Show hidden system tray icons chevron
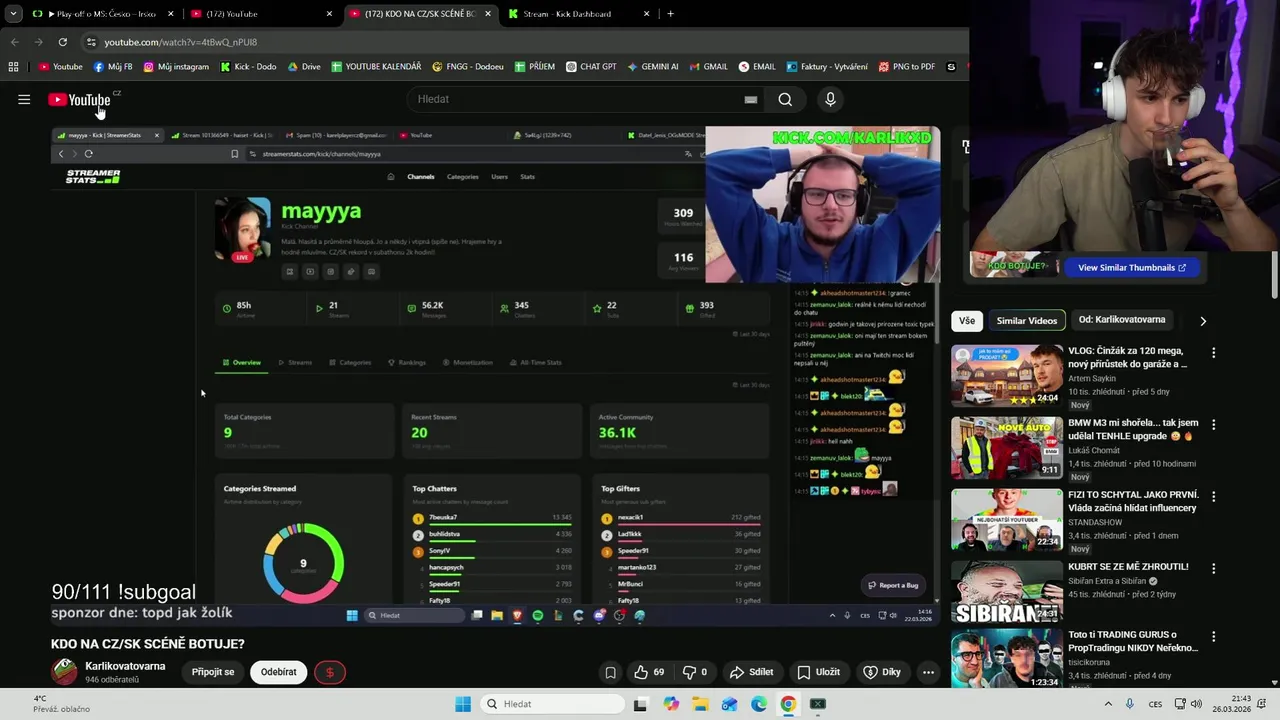 (1108, 704)
